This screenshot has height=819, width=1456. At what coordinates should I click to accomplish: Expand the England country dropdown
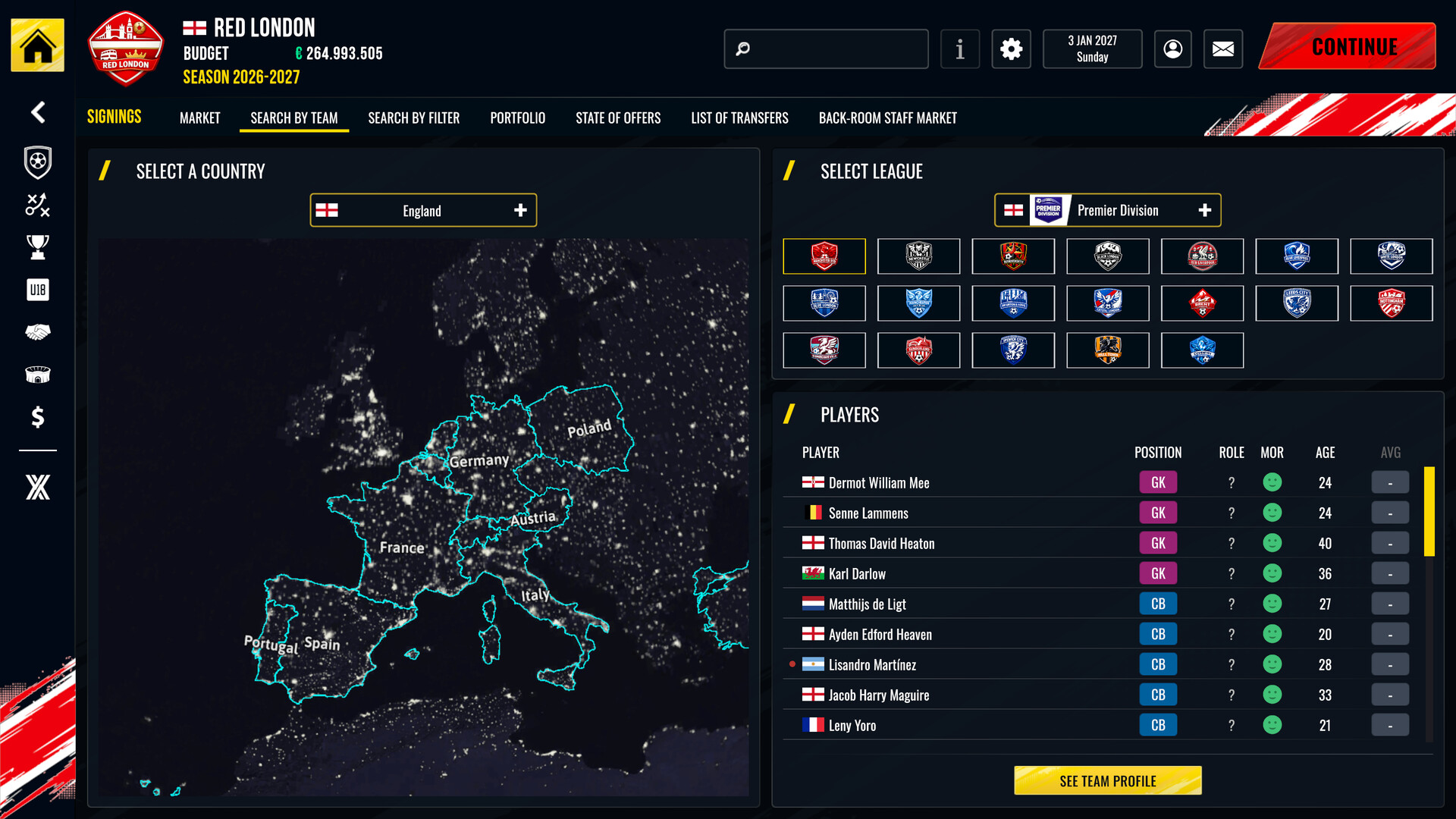coord(423,210)
